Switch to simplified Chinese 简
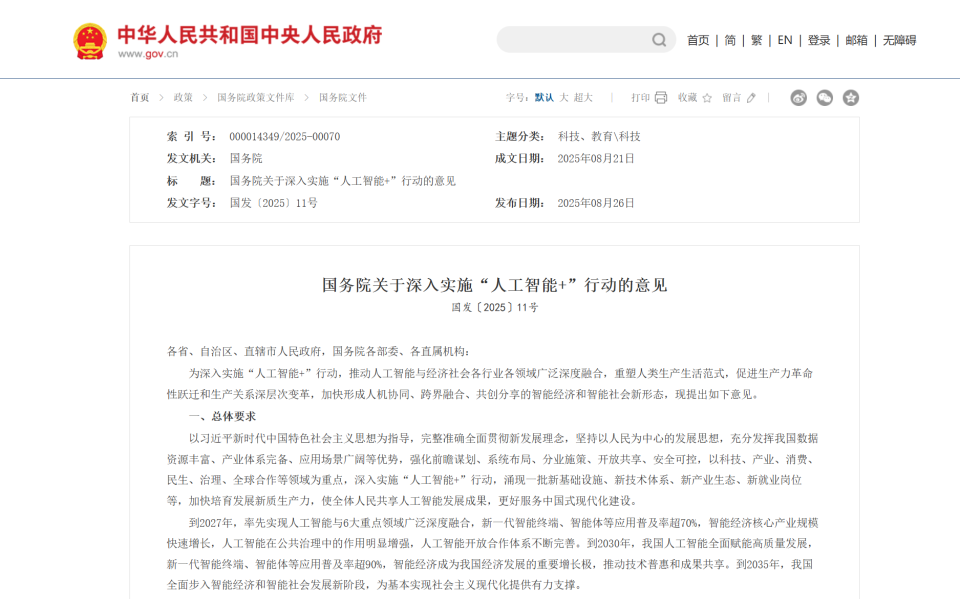 (730, 40)
